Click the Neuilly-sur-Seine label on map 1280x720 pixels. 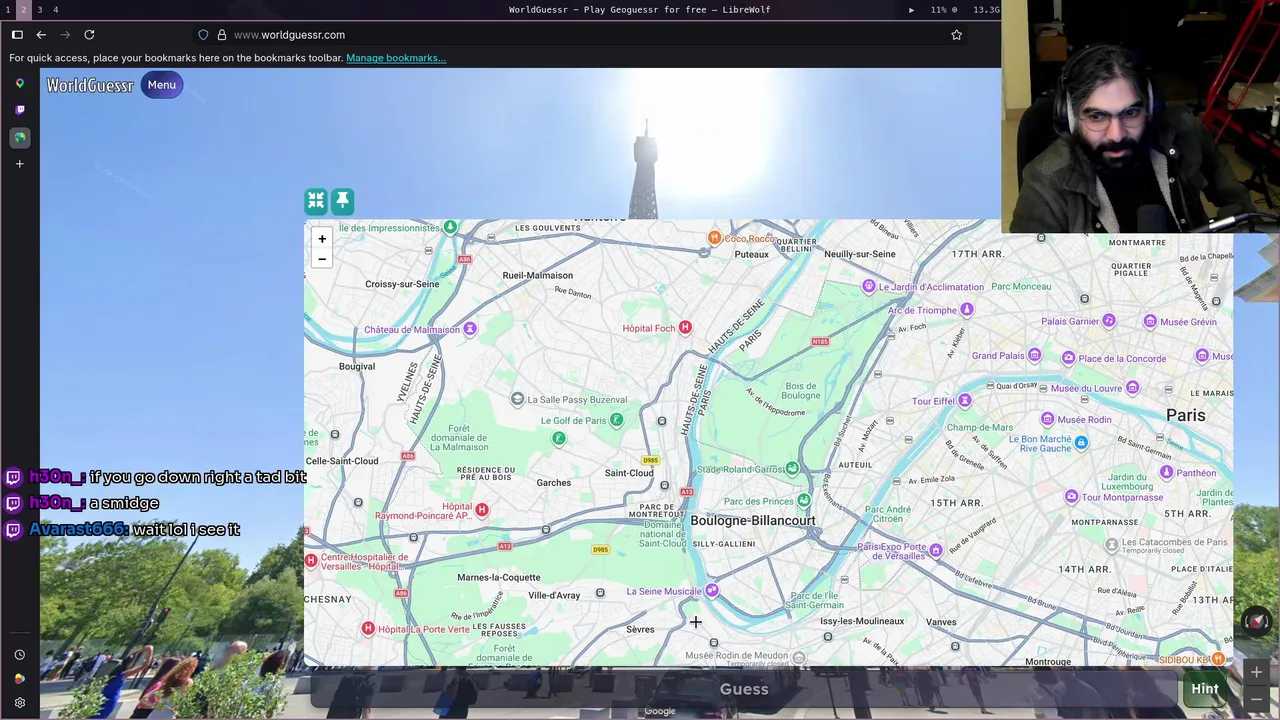coord(860,255)
